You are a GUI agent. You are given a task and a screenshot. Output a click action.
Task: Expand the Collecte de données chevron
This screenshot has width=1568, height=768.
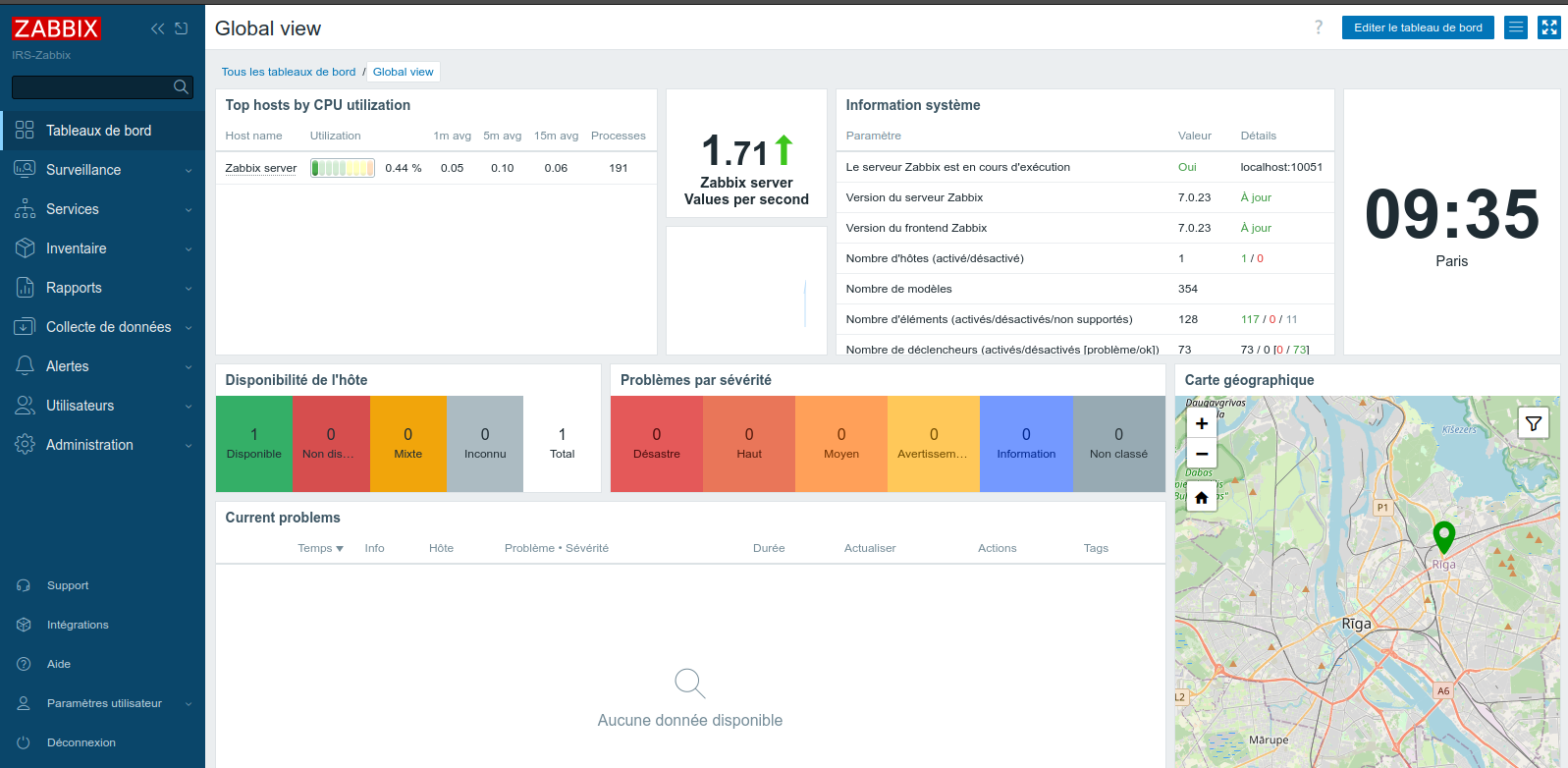pyautogui.click(x=189, y=328)
